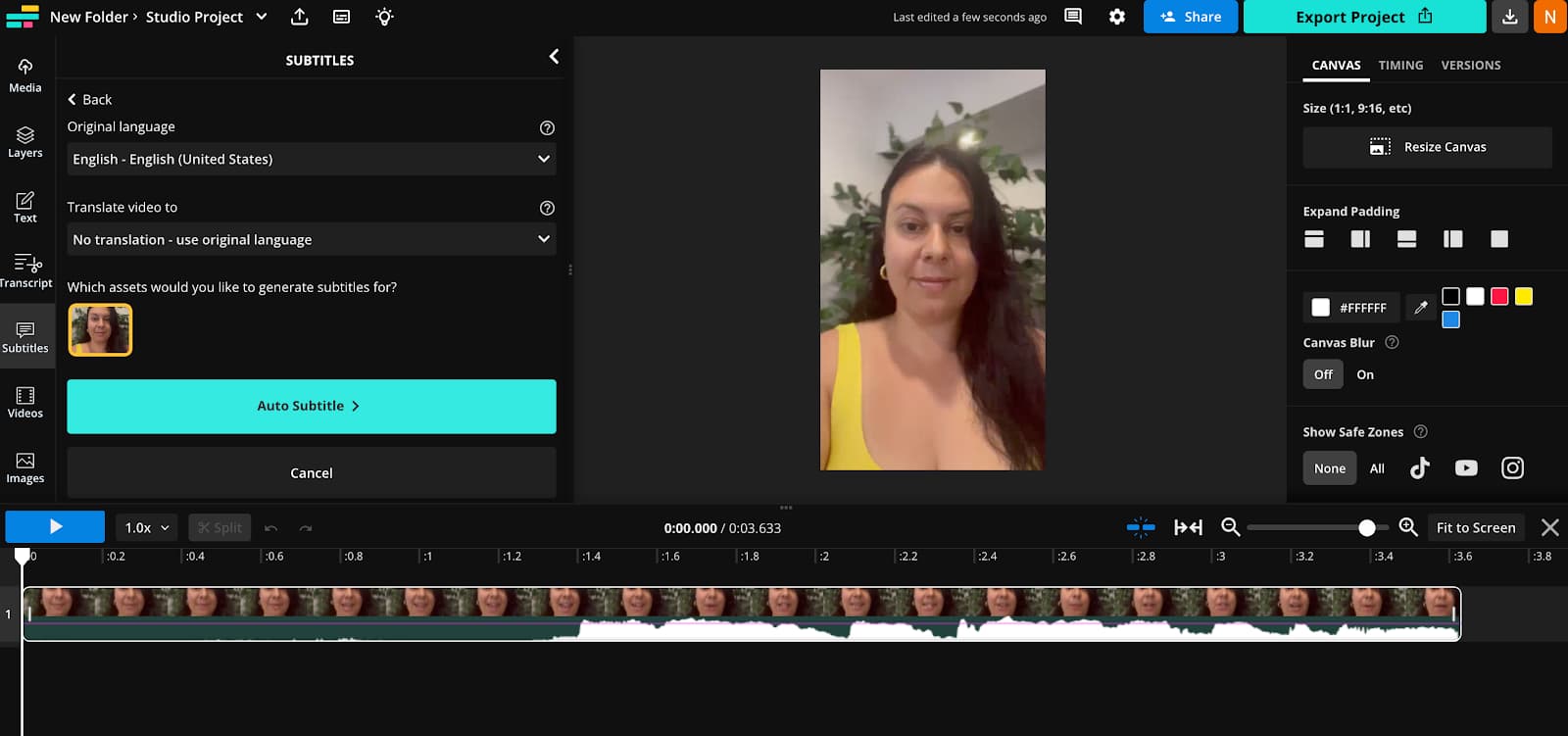Select the YouTube safe zone icon
The height and width of the screenshot is (736, 1568).
(1466, 468)
